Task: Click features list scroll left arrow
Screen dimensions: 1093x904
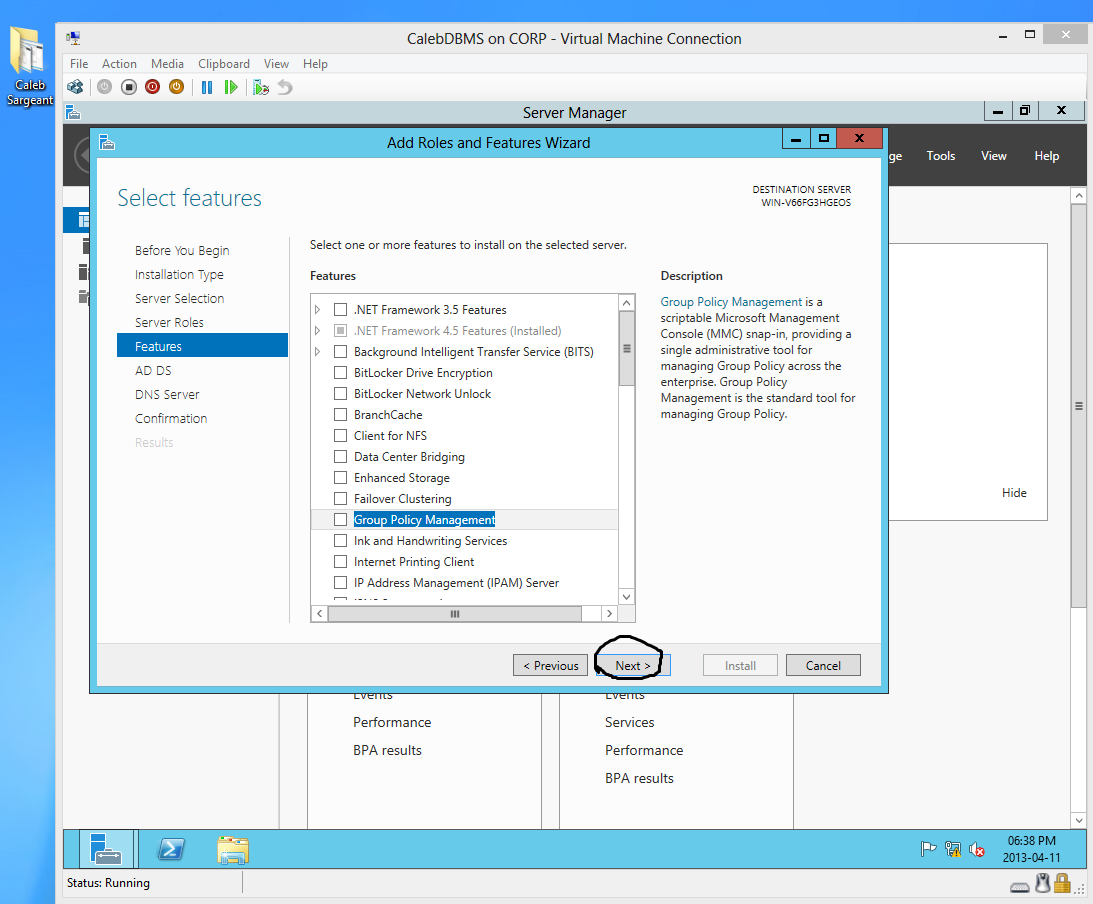Action: [x=319, y=613]
